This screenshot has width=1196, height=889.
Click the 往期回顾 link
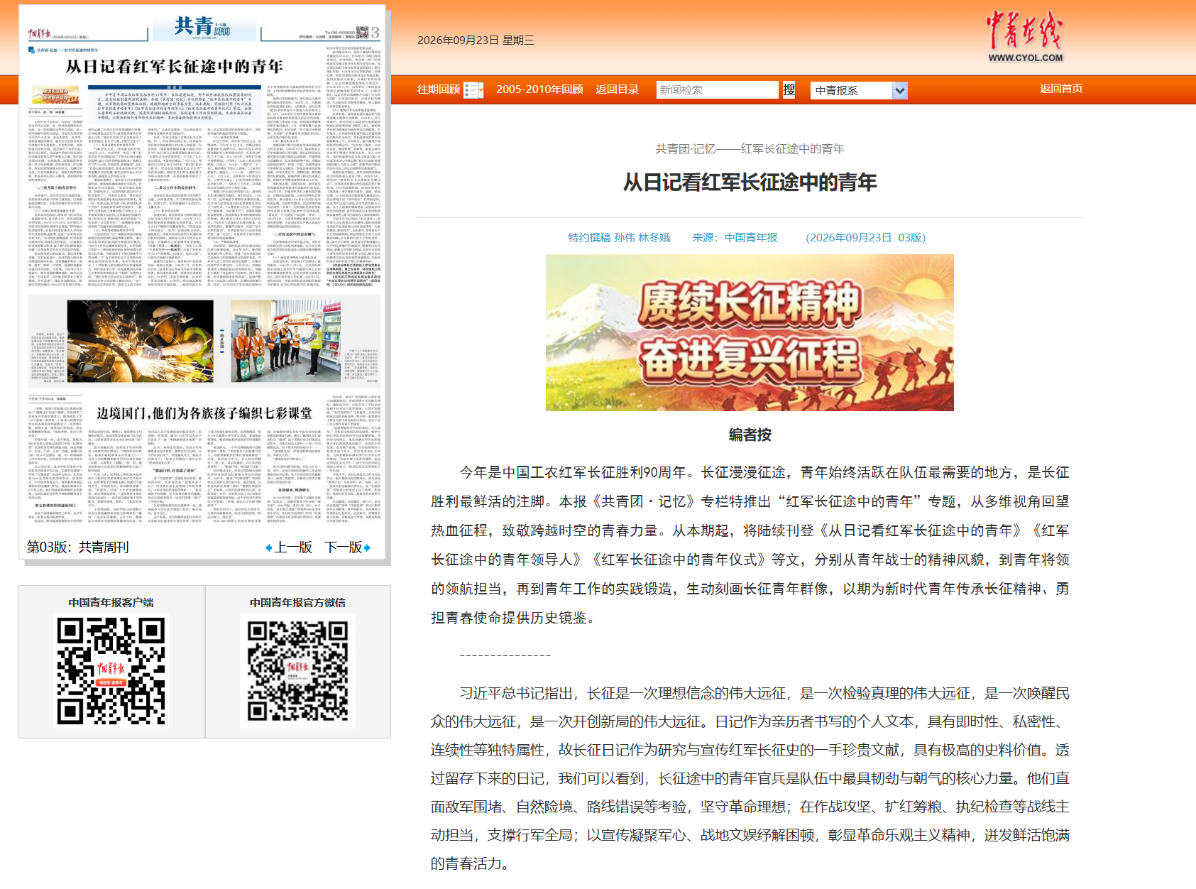[438, 89]
